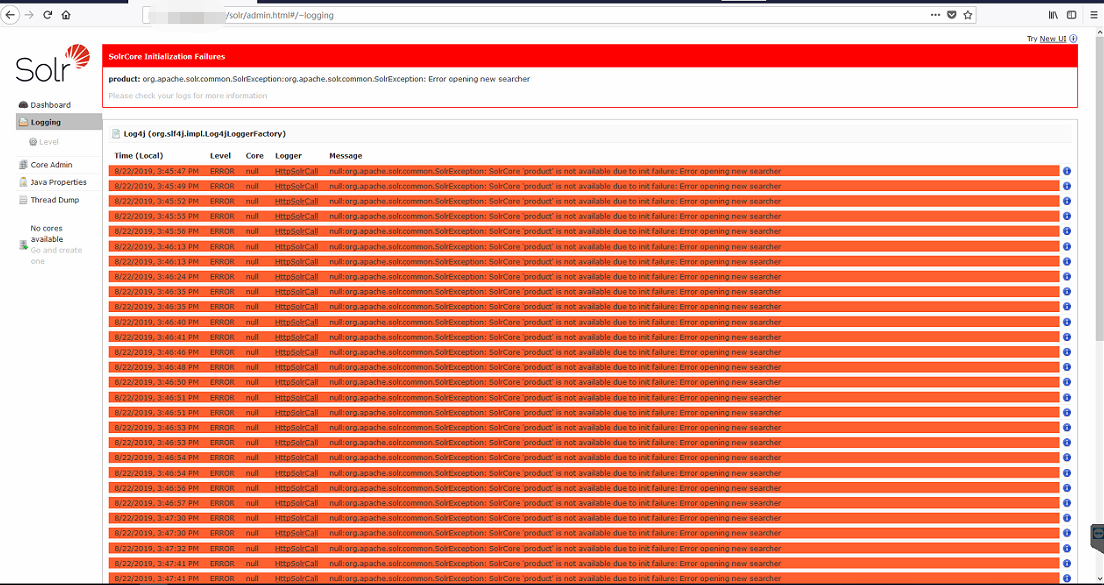Select the SolrCore Initialization Failures heading
Viewport: 1104px width, 585px height.
tap(167, 56)
